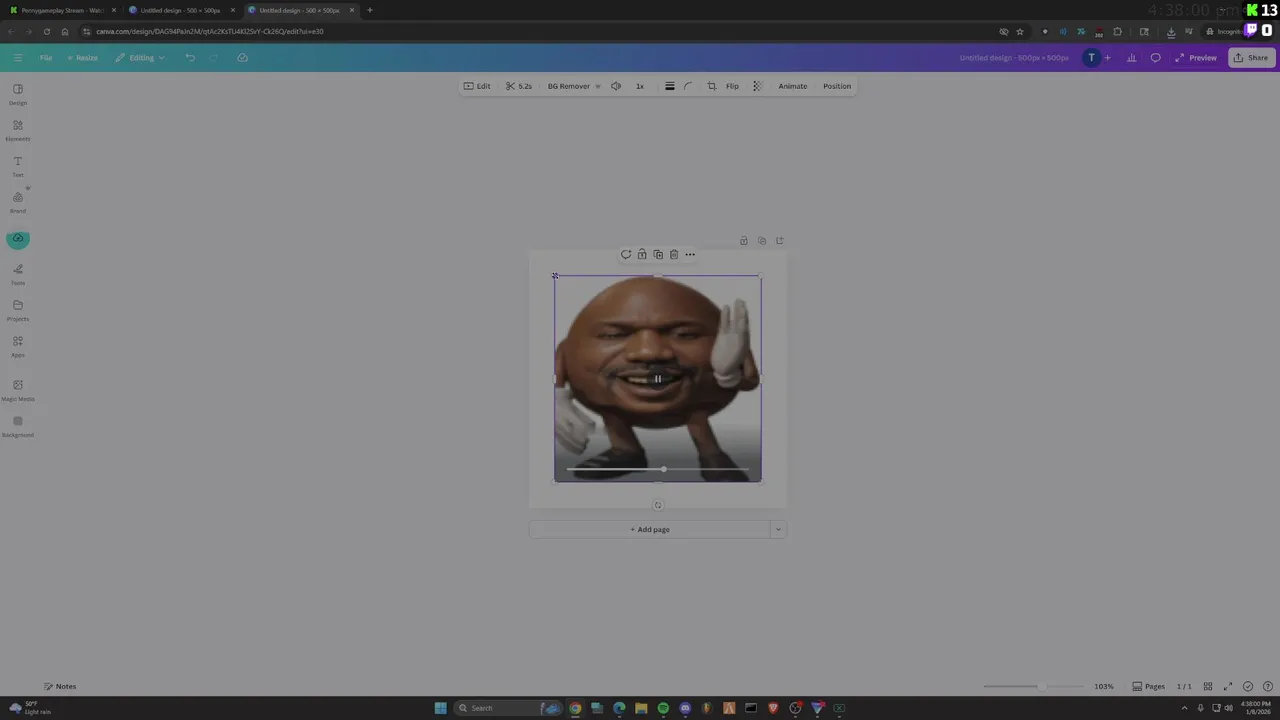This screenshot has width=1280, height=720.
Task: Redo the last action
Action: click(214, 58)
